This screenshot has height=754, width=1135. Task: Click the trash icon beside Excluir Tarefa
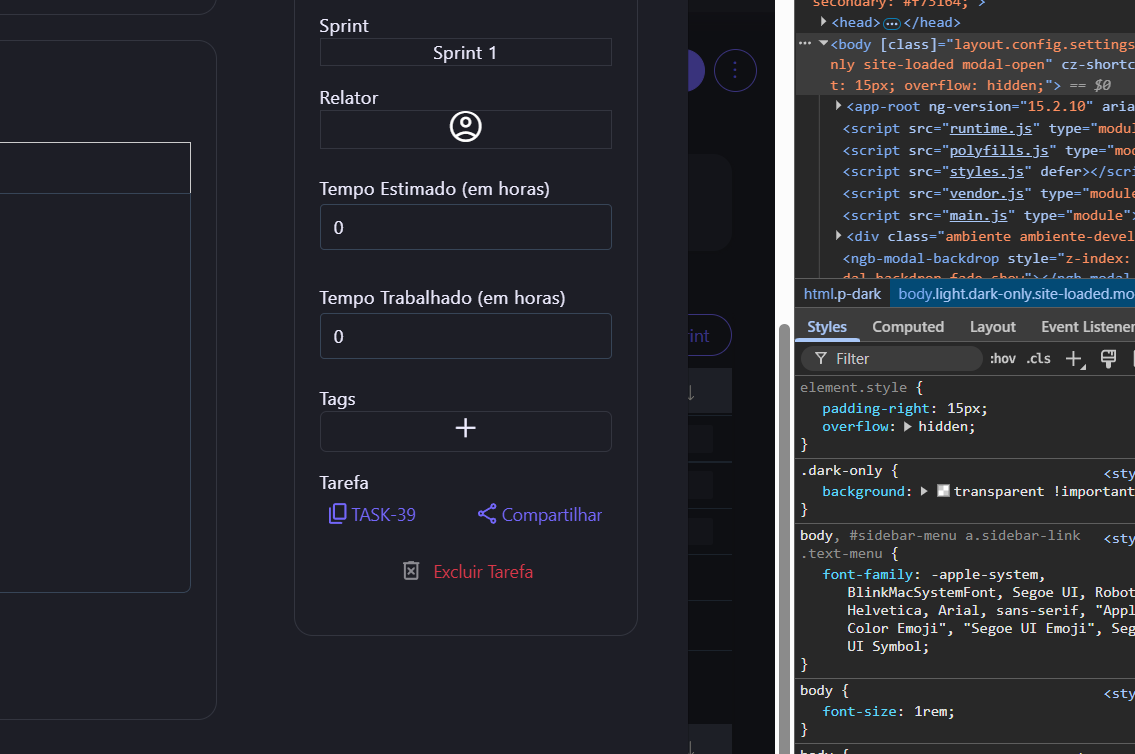tap(411, 571)
